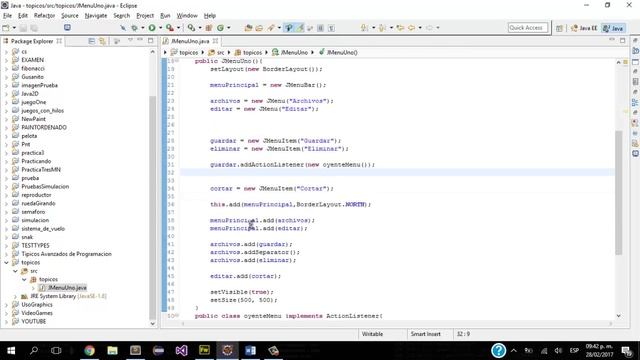Minimize the Package Explorer view
The width and height of the screenshot is (640, 360).
[140, 40]
